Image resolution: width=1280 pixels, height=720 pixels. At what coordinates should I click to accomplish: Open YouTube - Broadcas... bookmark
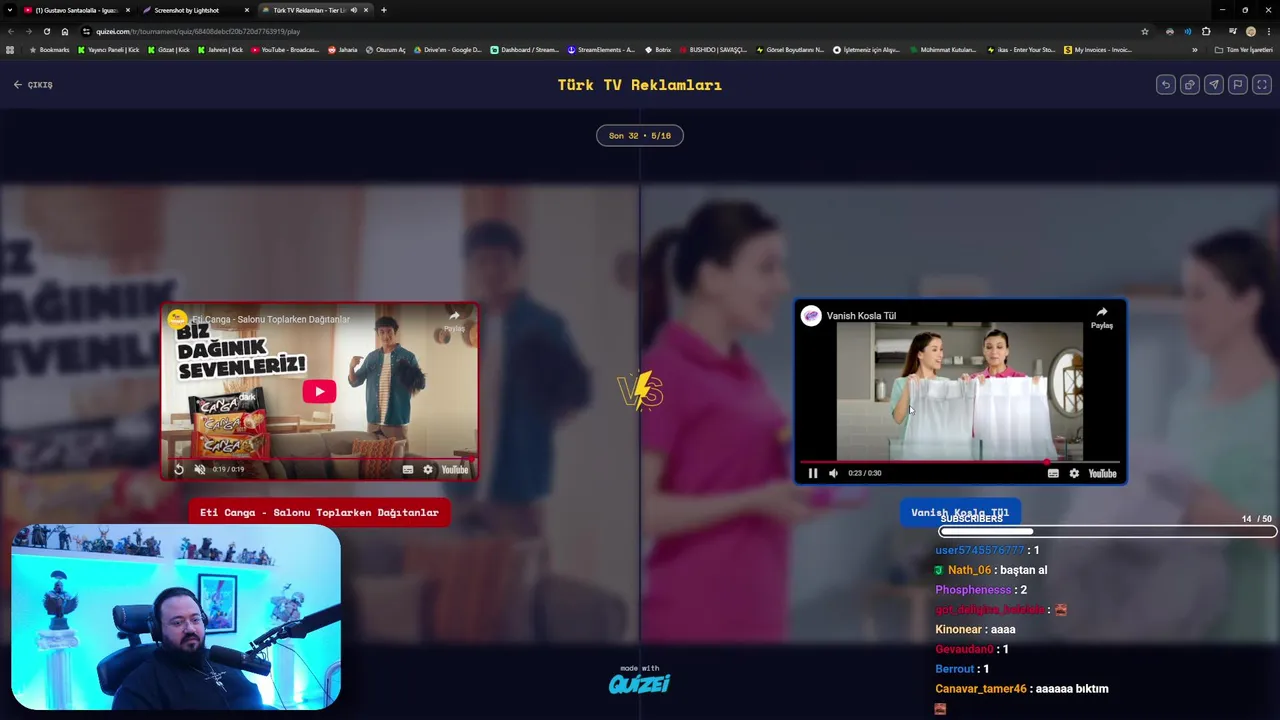pos(284,49)
